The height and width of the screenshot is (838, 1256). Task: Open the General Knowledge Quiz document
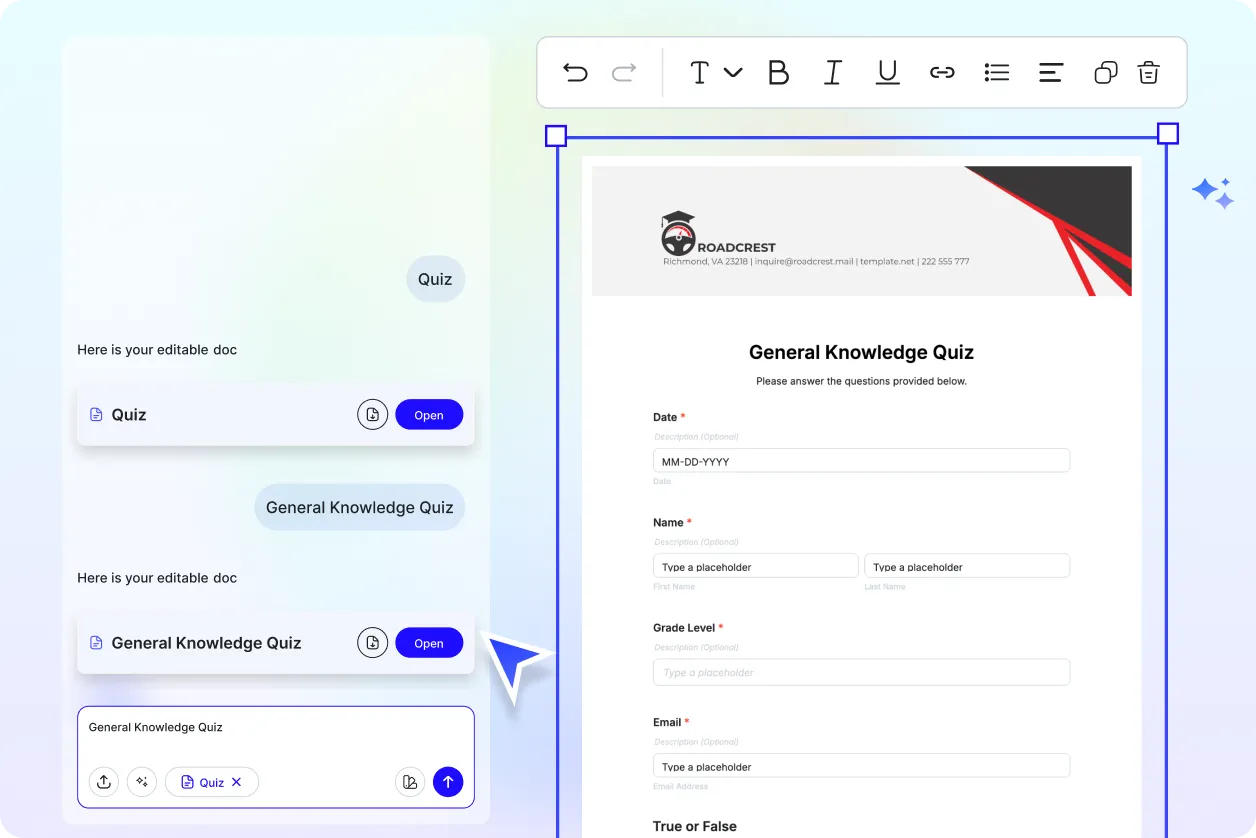429,643
